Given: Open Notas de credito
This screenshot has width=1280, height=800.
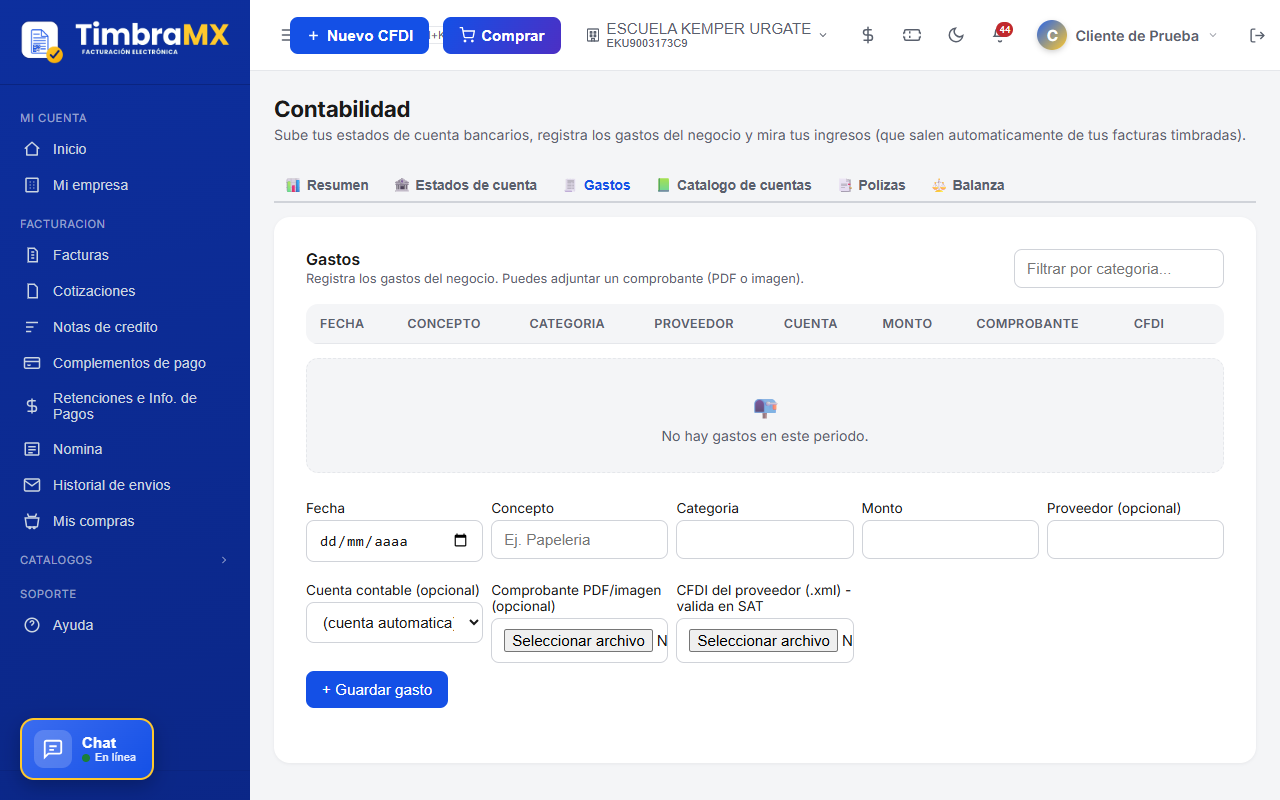Looking at the screenshot, I should [125, 327].
